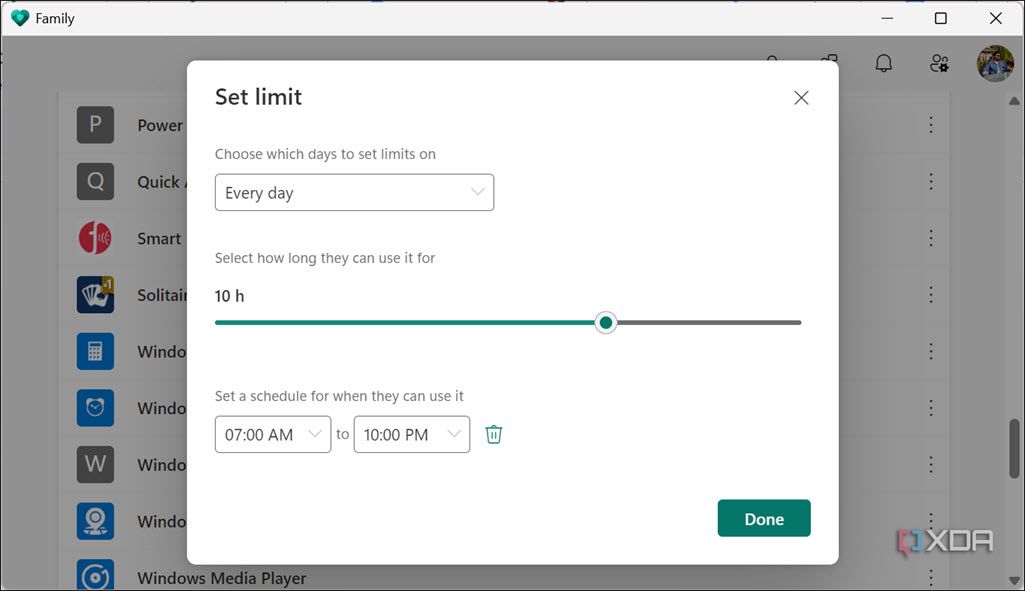
Task: Click the Windows Media Player label text
Action: (221, 577)
